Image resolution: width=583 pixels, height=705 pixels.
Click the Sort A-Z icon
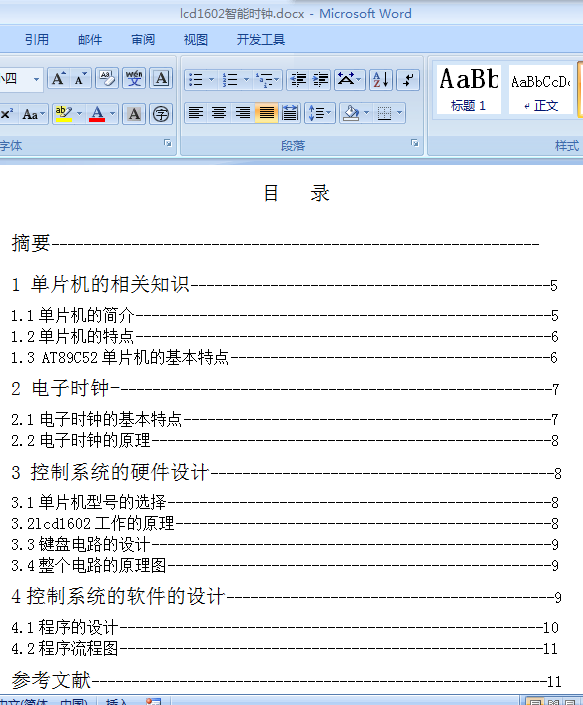381,80
